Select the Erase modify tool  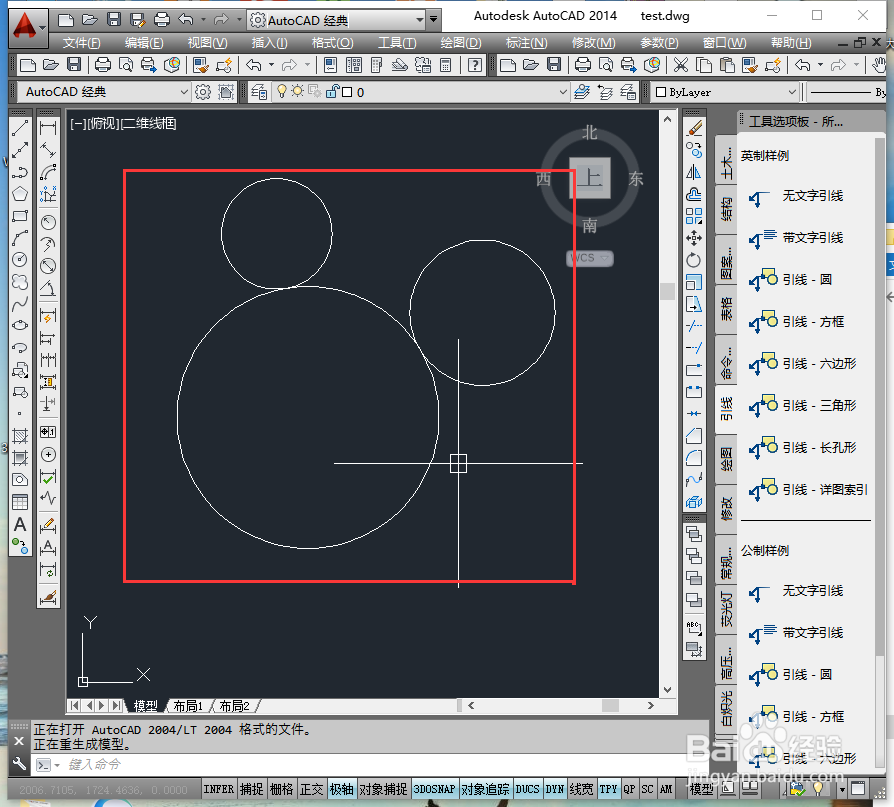[x=694, y=128]
